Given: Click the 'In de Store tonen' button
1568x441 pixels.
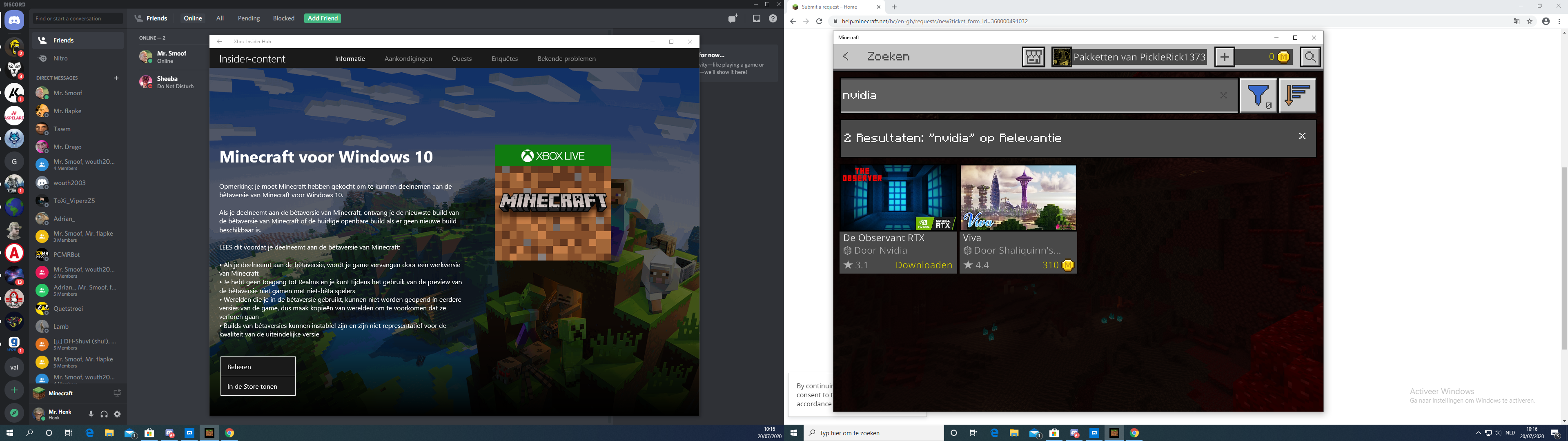Looking at the screenshot, I should coord(258,386).
